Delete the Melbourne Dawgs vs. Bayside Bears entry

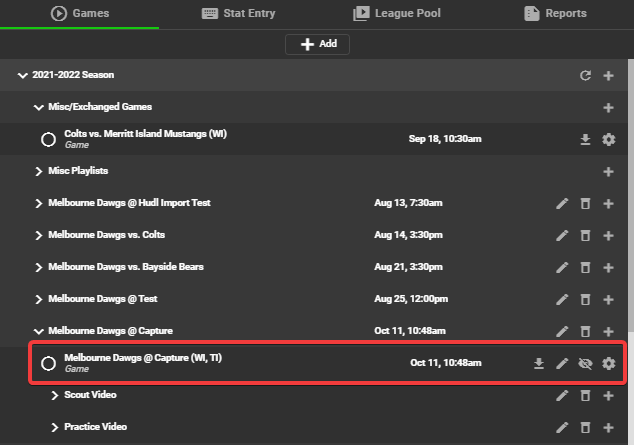[x=585, y=267]
